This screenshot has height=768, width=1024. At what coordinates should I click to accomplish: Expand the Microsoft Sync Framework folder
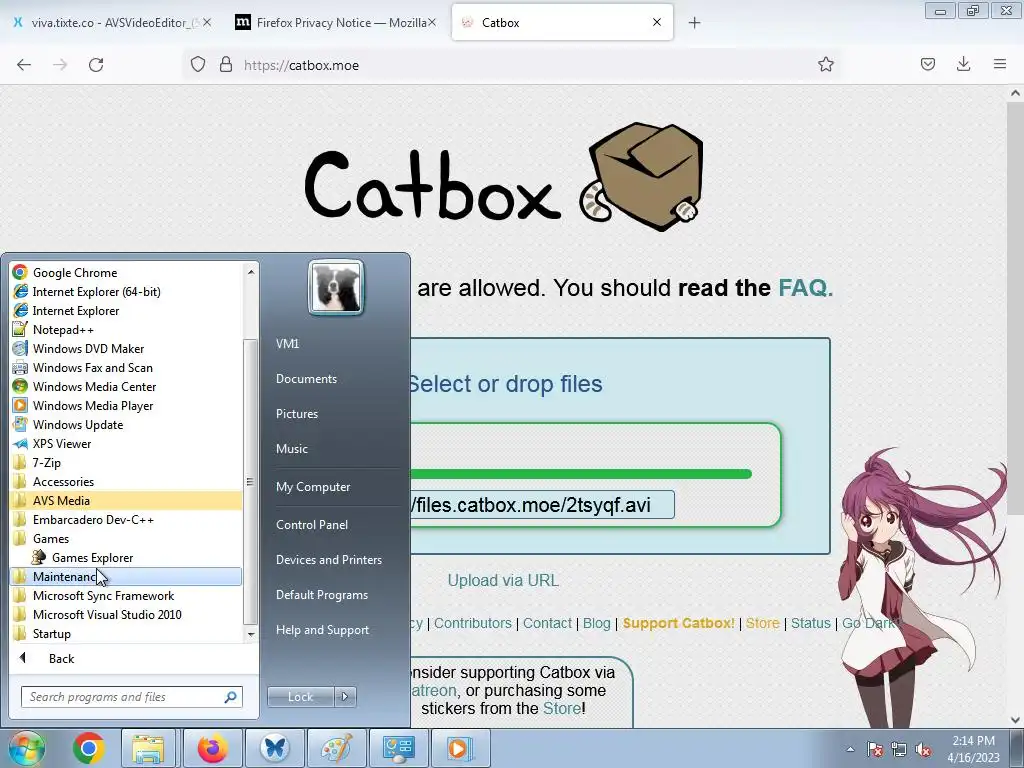click(x=103, y=596)
